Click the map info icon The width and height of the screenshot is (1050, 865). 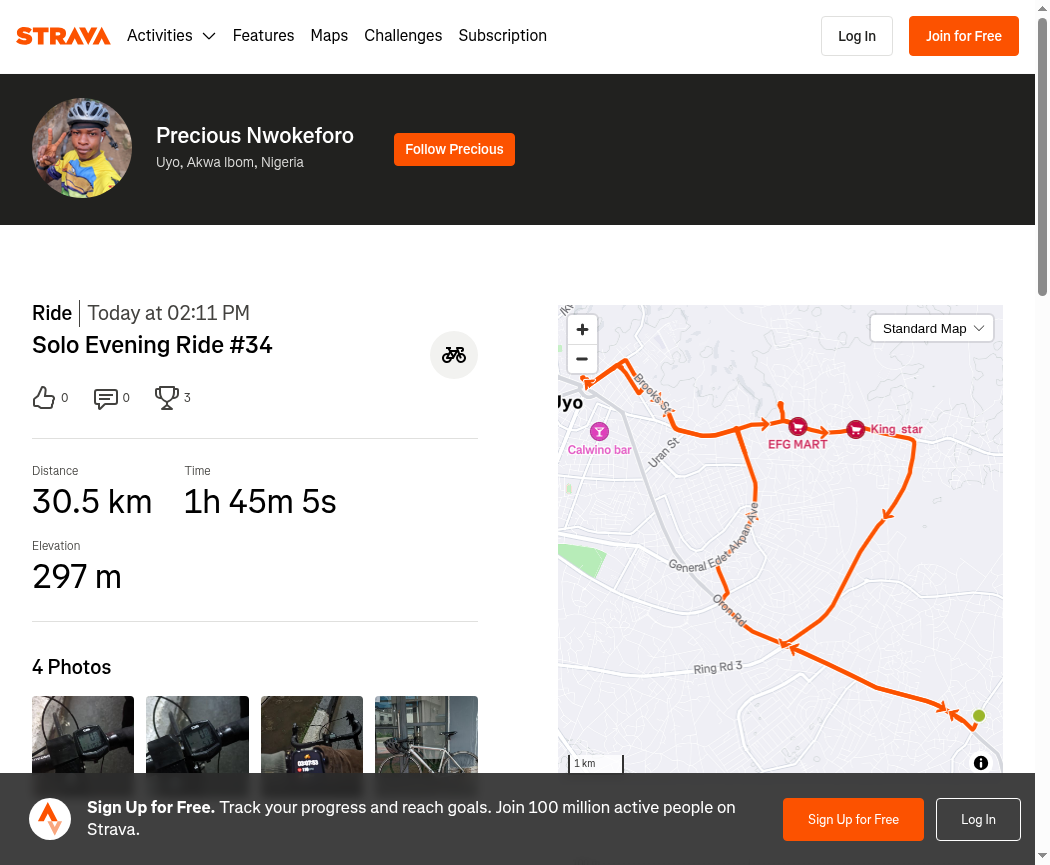981,763
